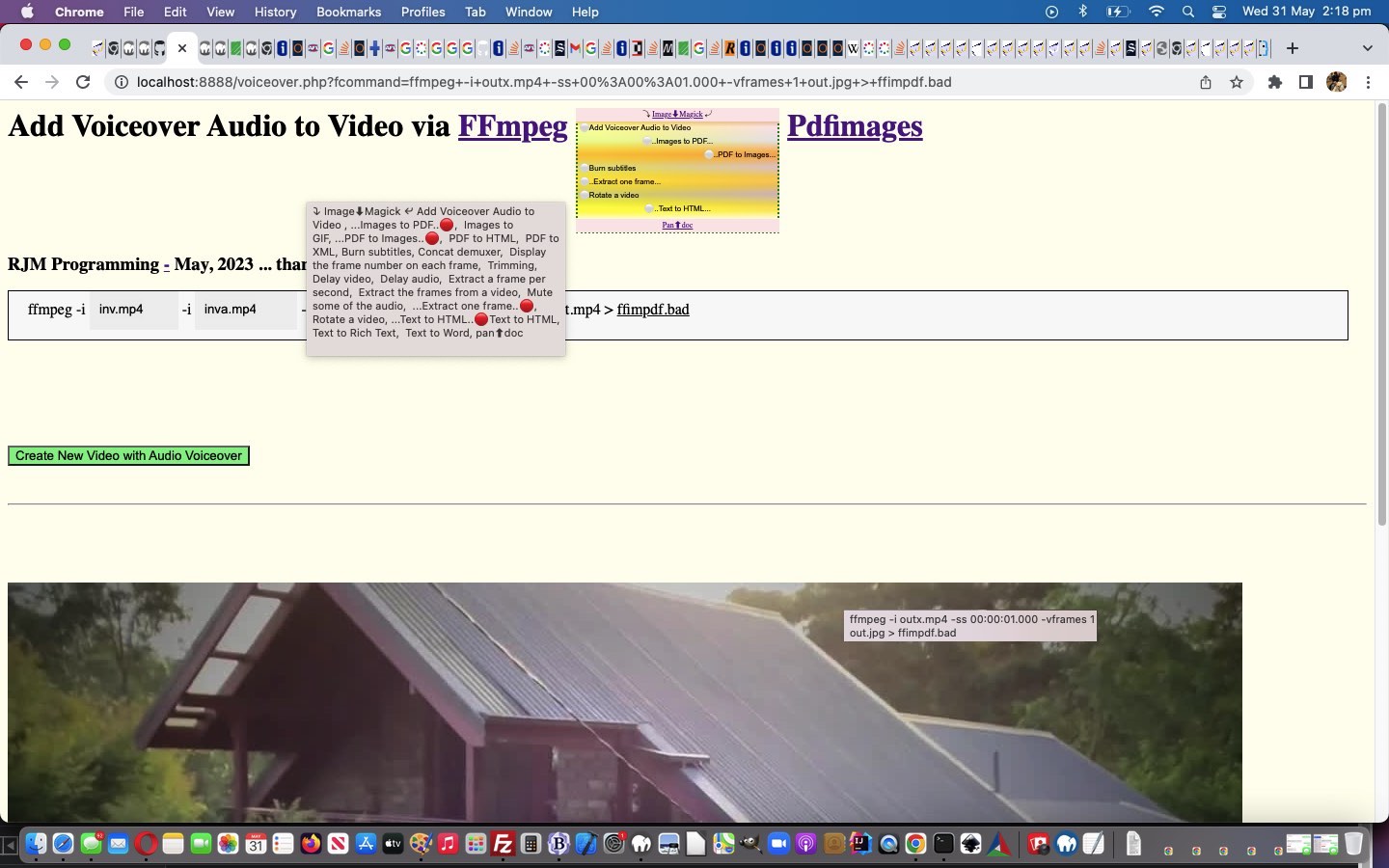This screenshot has height=868, width=1389.
Task: Open Safari from the Dock
Action: coord(63,844)
